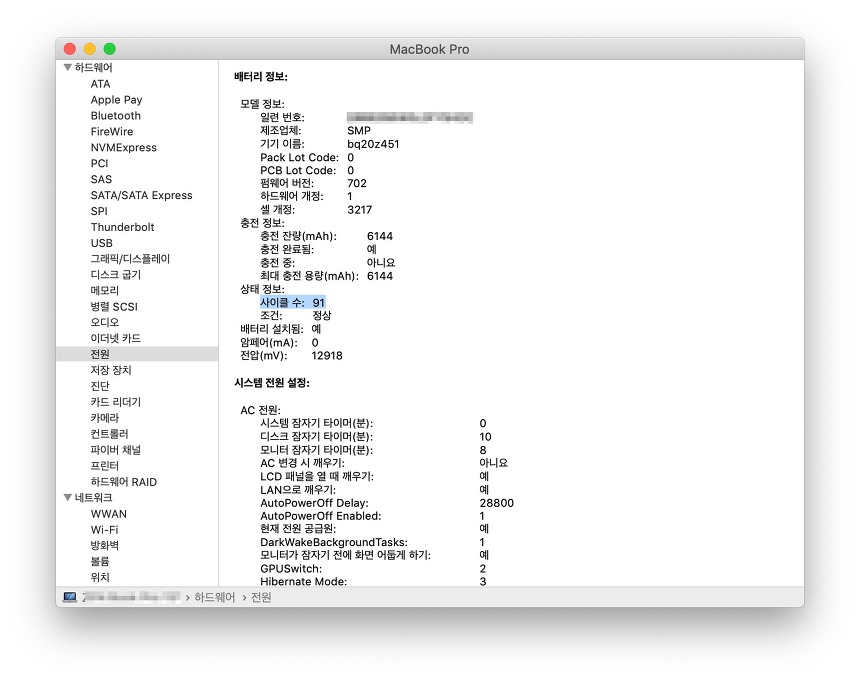Minimize the window with yellow button
This screenshot has height=681, width=860.
click(90, 49)
